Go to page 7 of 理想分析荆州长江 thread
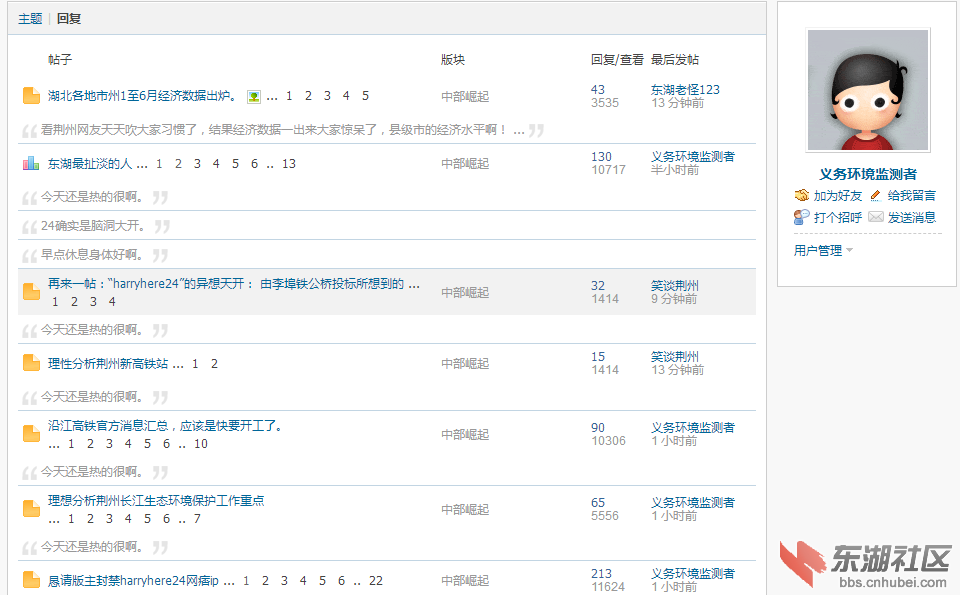The width and height of the screenshot is (960, 595). click(197, 518)
